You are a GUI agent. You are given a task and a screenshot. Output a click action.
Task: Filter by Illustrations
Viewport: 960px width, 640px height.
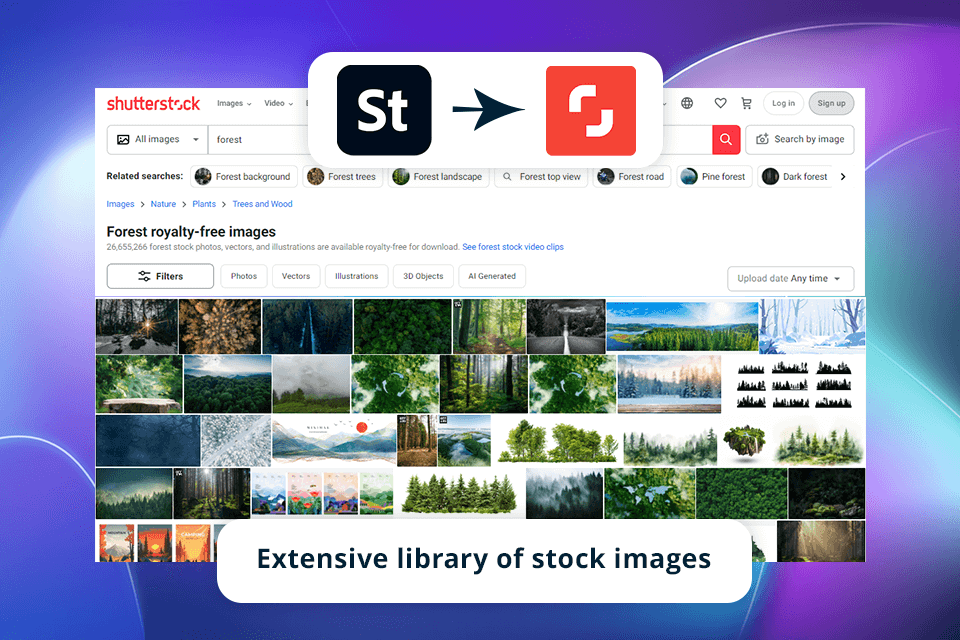pyautogui.click(x=356, y=276)
